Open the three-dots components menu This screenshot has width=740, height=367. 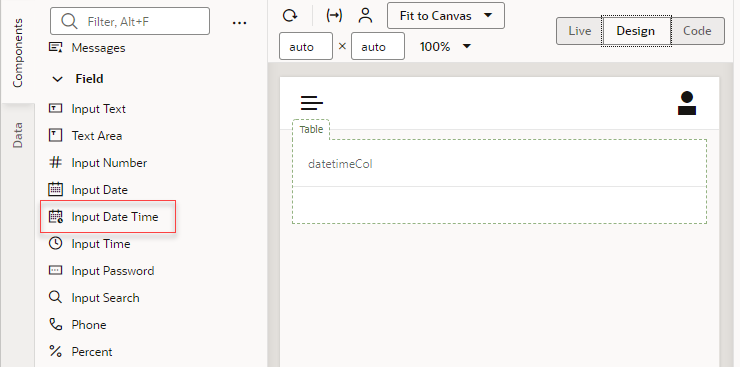coord(240,23)
